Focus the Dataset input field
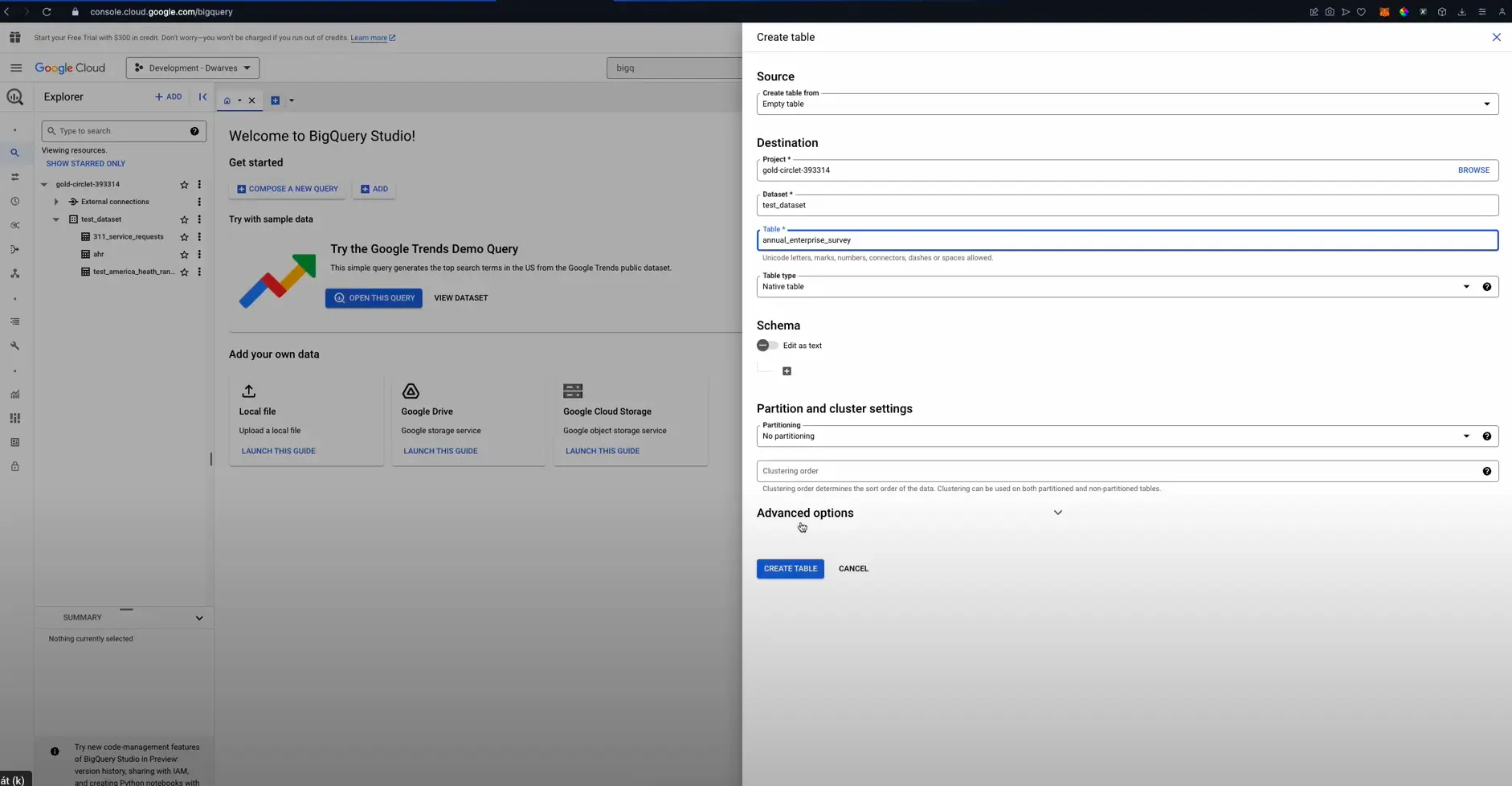Image resolution: width=1512 pixels, height=786 pixels. 1127,205
